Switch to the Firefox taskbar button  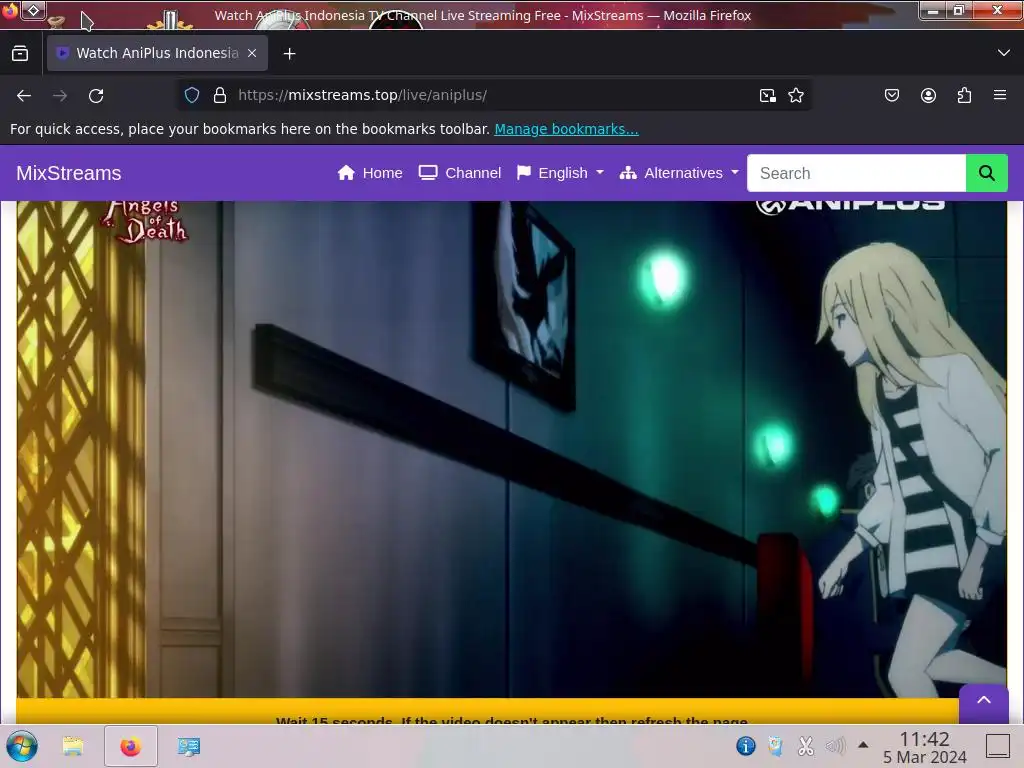click(x=131, y=746)
